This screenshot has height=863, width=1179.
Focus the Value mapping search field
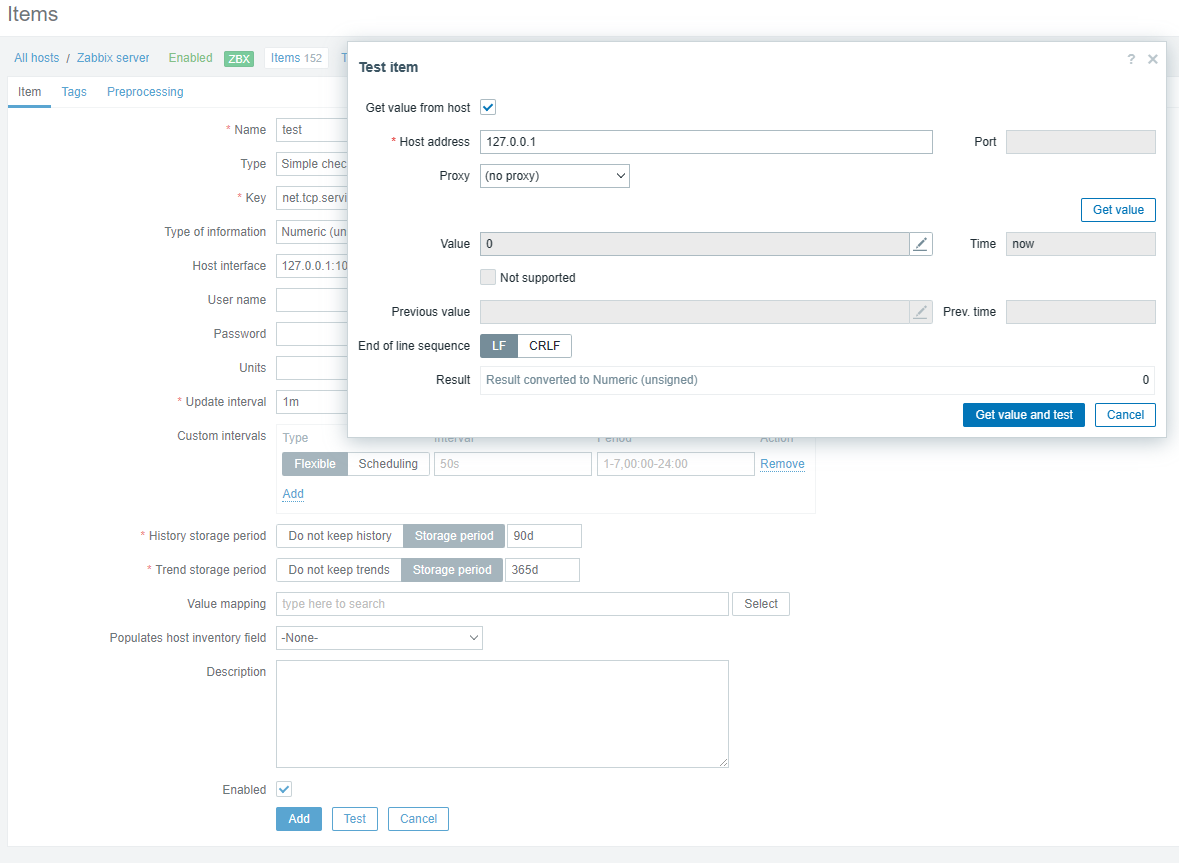pos(502,604)
